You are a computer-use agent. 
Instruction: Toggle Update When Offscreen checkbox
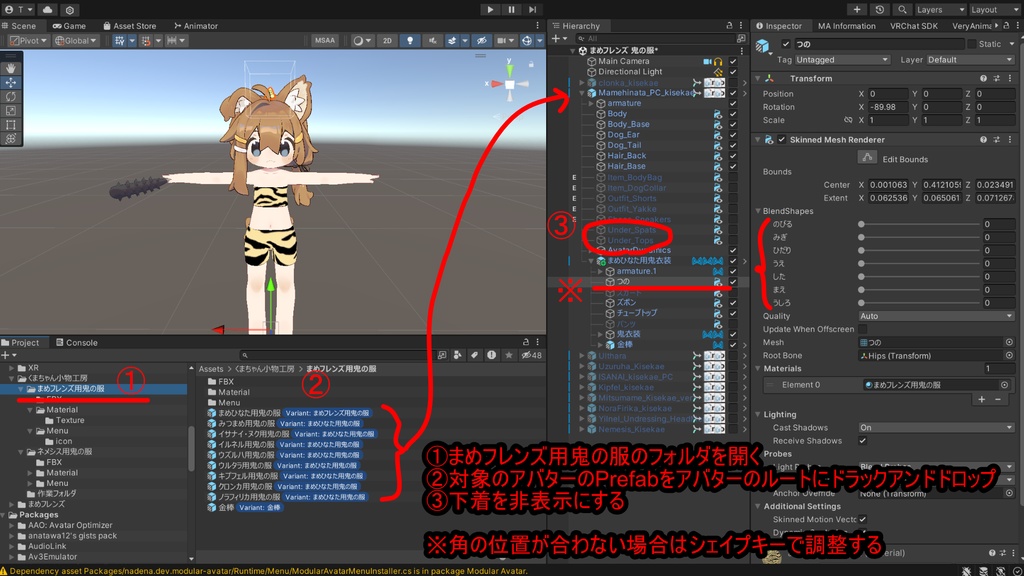pos(863,329)
